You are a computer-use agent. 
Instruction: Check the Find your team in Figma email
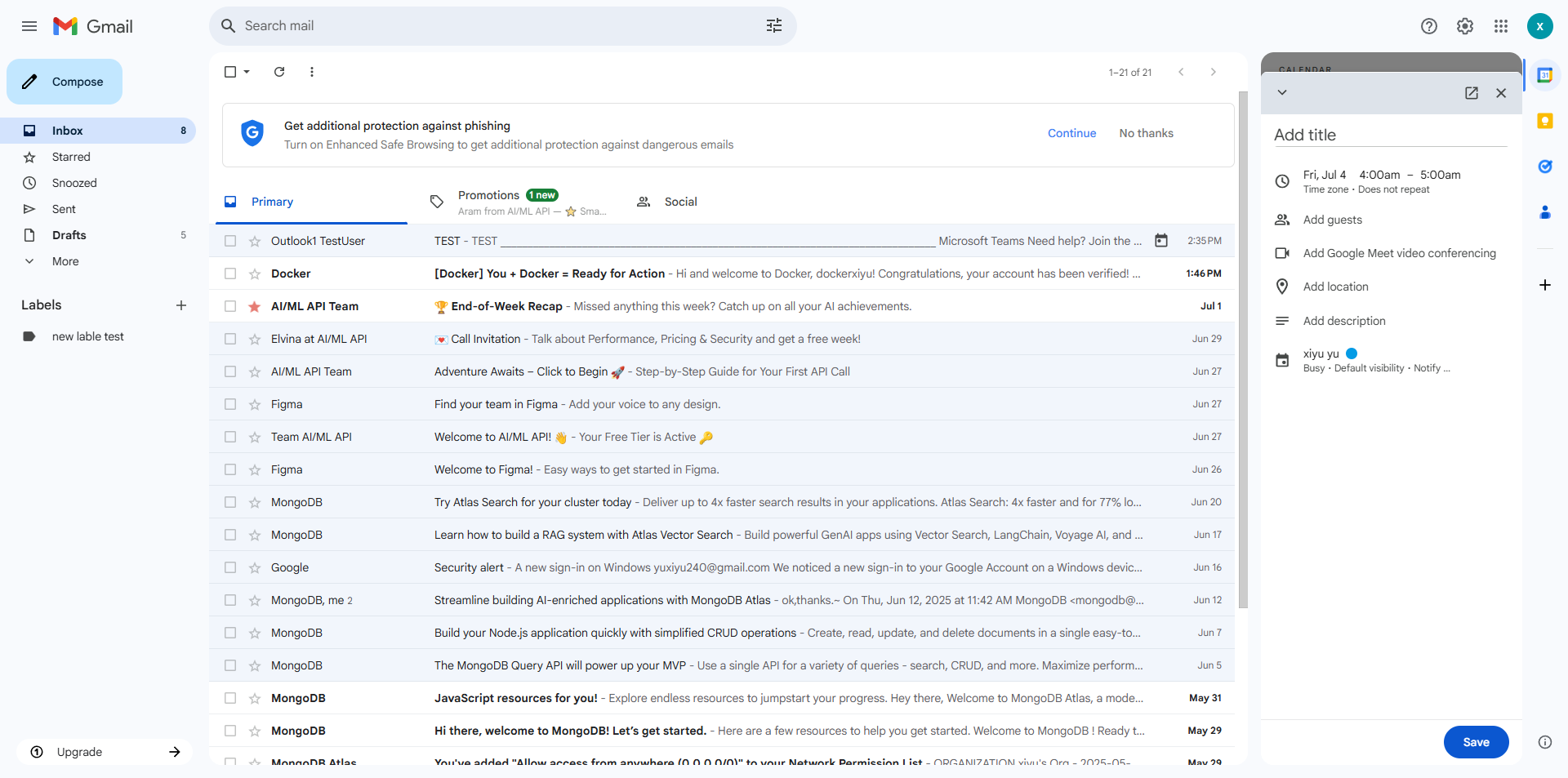[230, 404]
